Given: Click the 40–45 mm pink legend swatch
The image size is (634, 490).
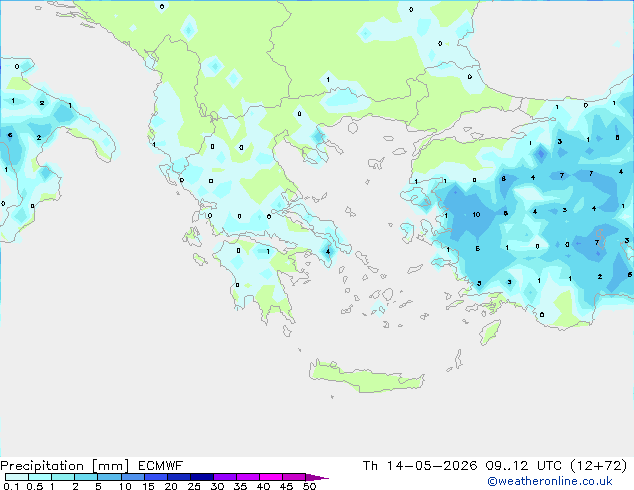Looking at the screenshot, I should [271, 477].
